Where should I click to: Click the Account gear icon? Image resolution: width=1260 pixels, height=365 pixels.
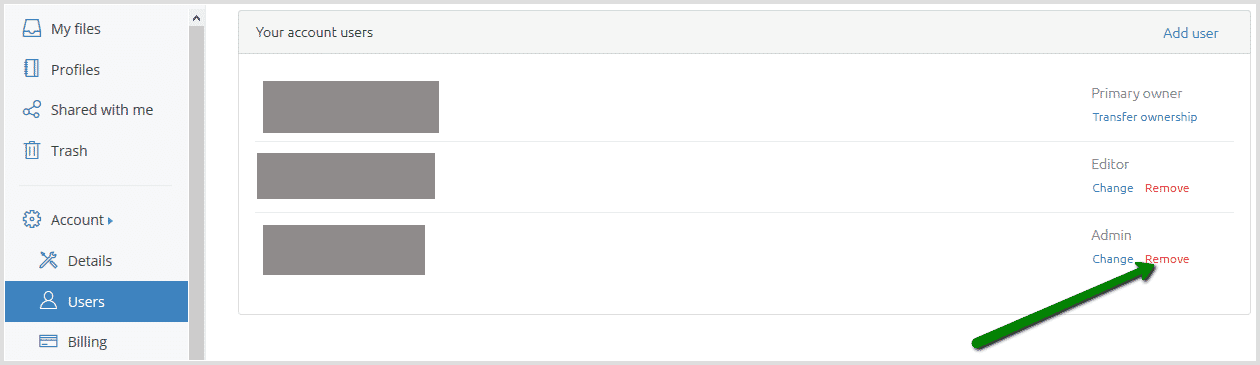point(31,220)
